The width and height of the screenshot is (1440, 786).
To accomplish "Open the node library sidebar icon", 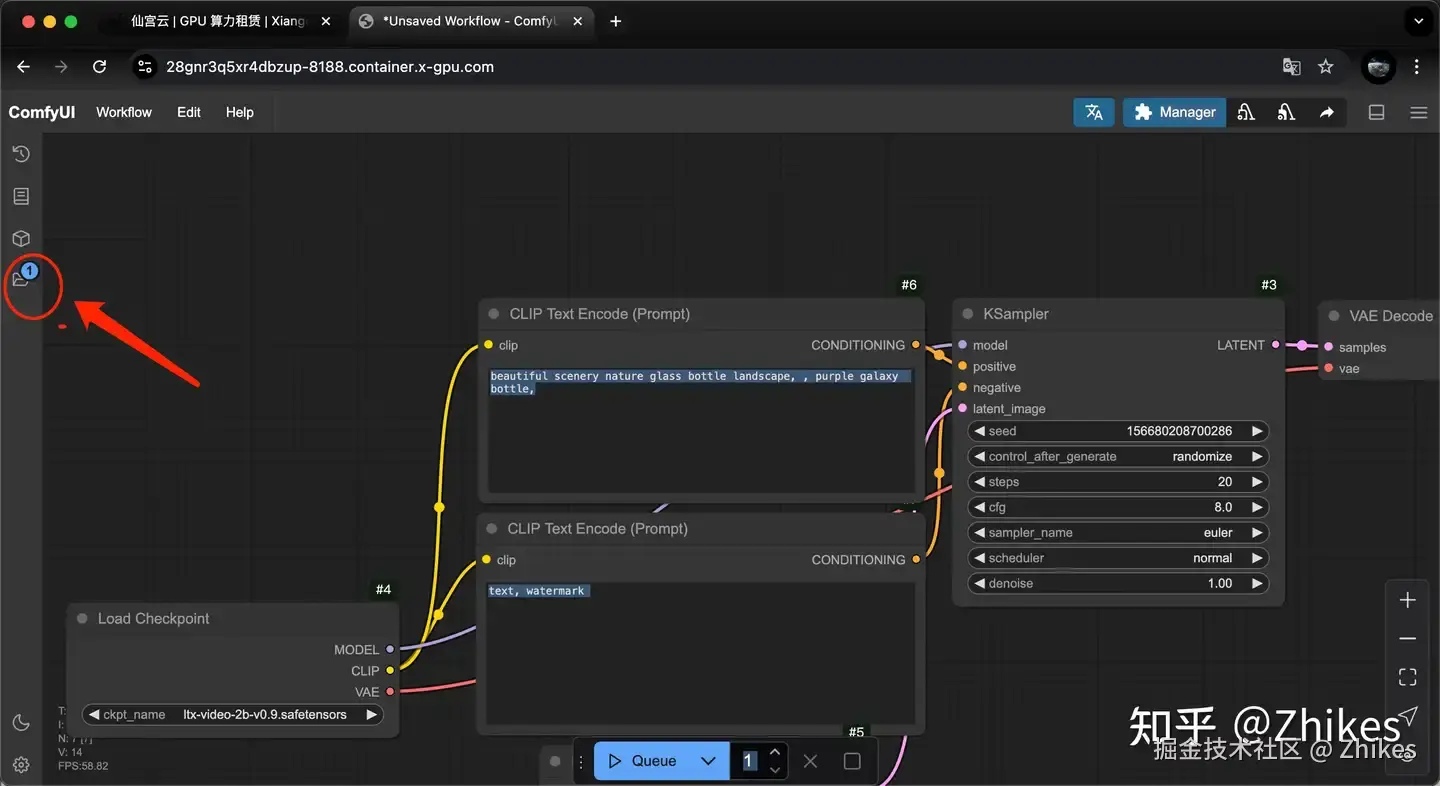I will pos(21,196).
